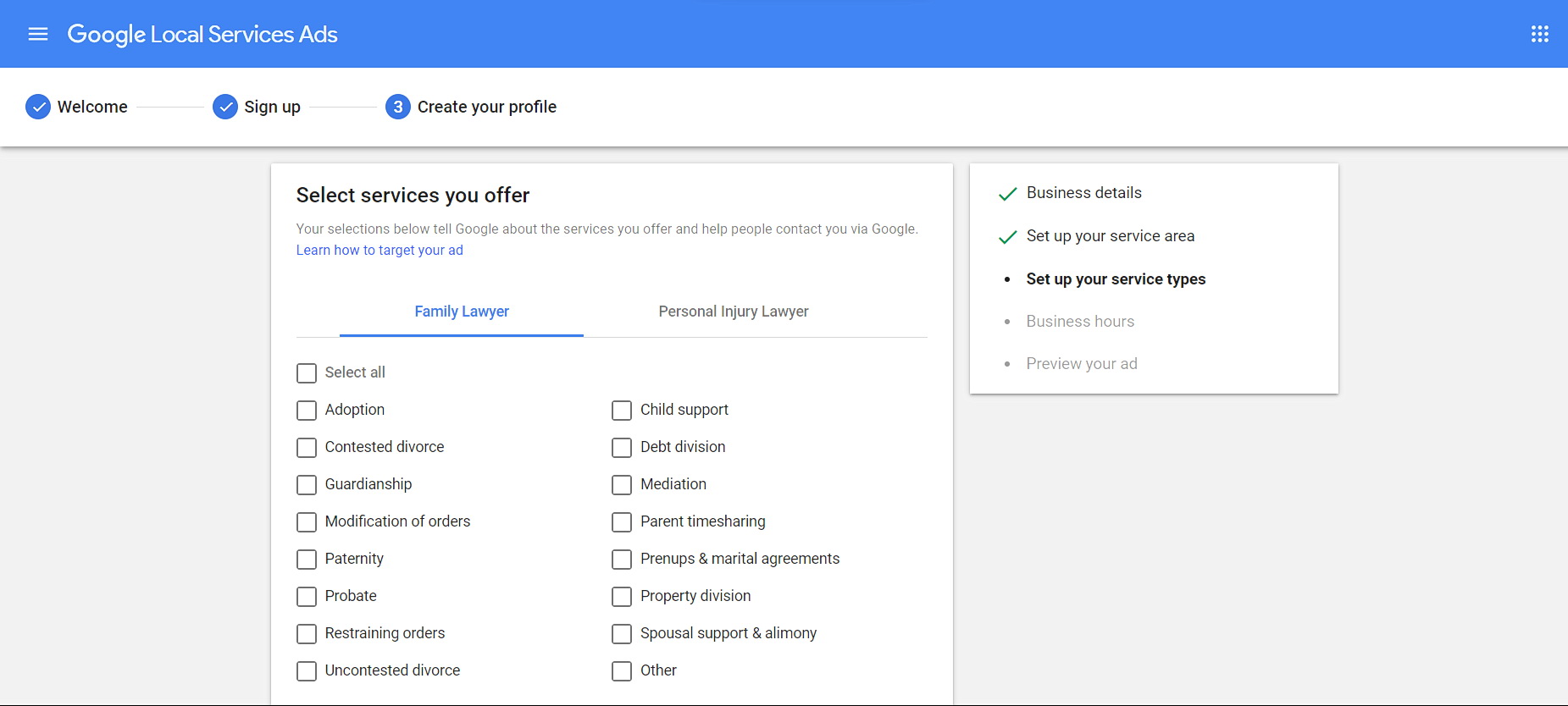Open the hamburger main menu
This screenshot has height=706, width=1568.
[x=38, y=34]
